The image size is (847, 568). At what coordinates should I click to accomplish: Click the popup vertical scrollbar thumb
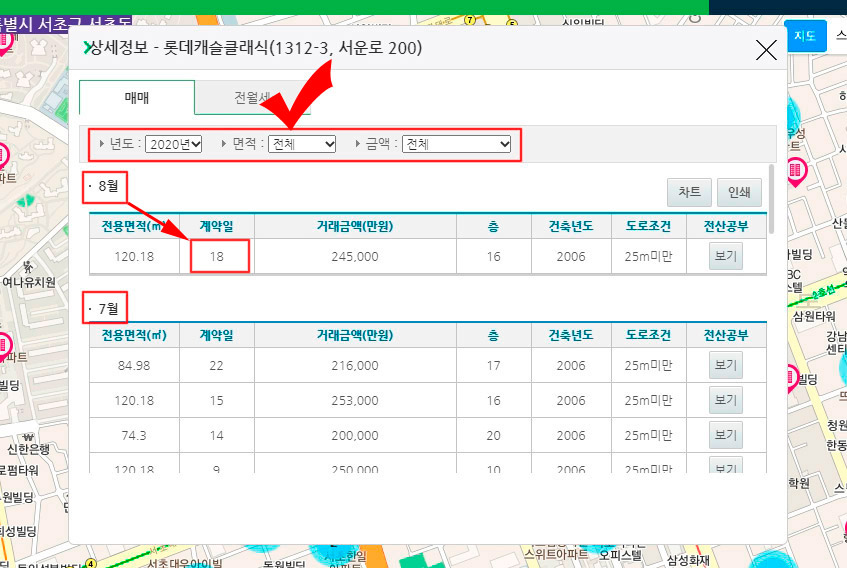[771, 199]
